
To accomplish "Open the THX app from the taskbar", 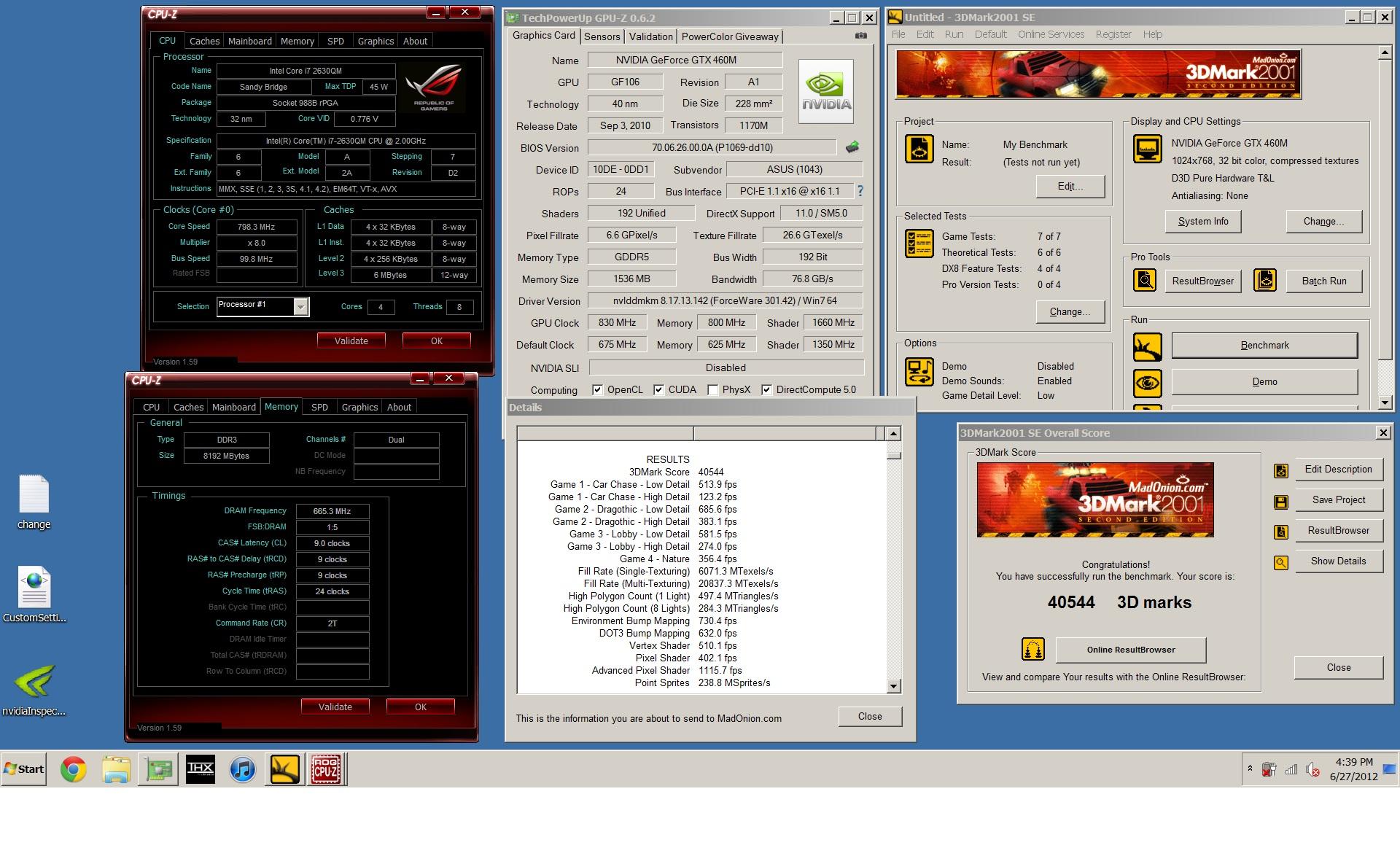I will click(x=201, y=769).
